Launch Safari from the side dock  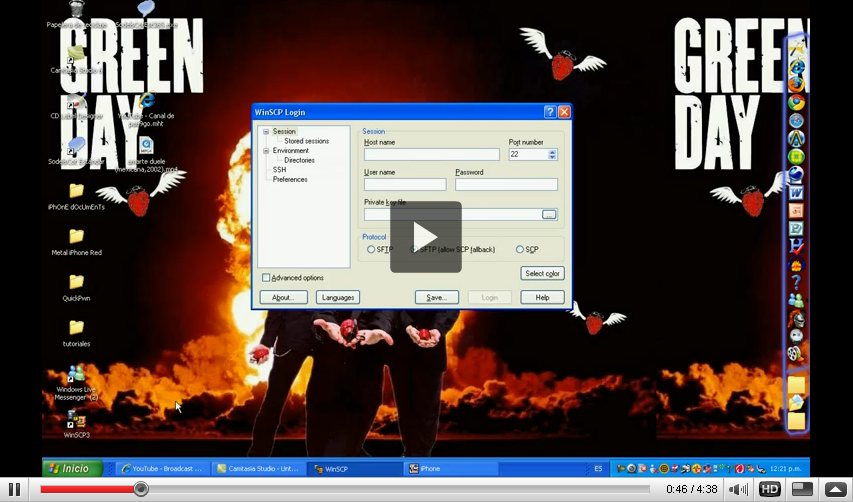tap(796, 120)
